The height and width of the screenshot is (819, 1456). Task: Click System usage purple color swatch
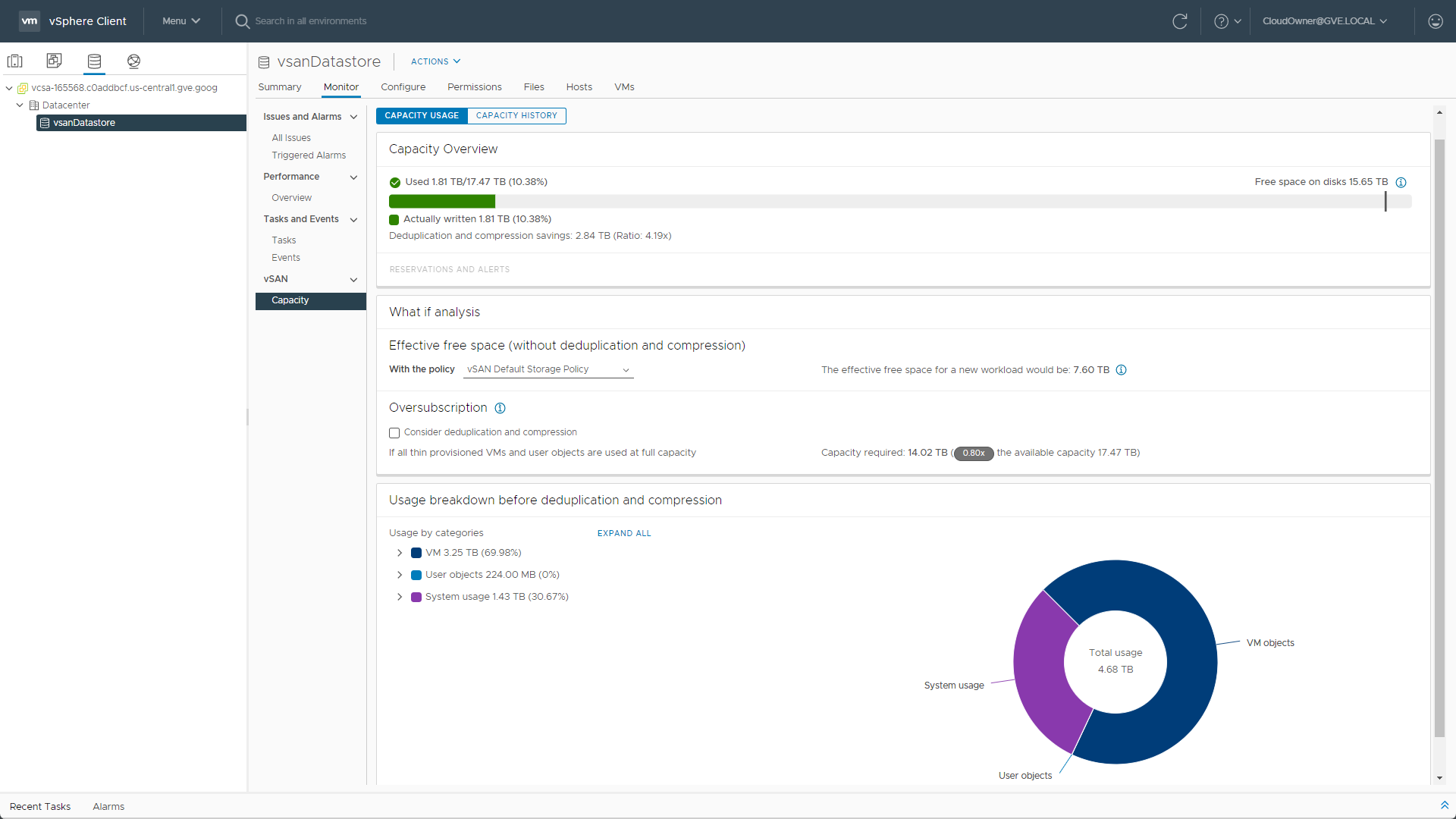(x=416, y=597)
